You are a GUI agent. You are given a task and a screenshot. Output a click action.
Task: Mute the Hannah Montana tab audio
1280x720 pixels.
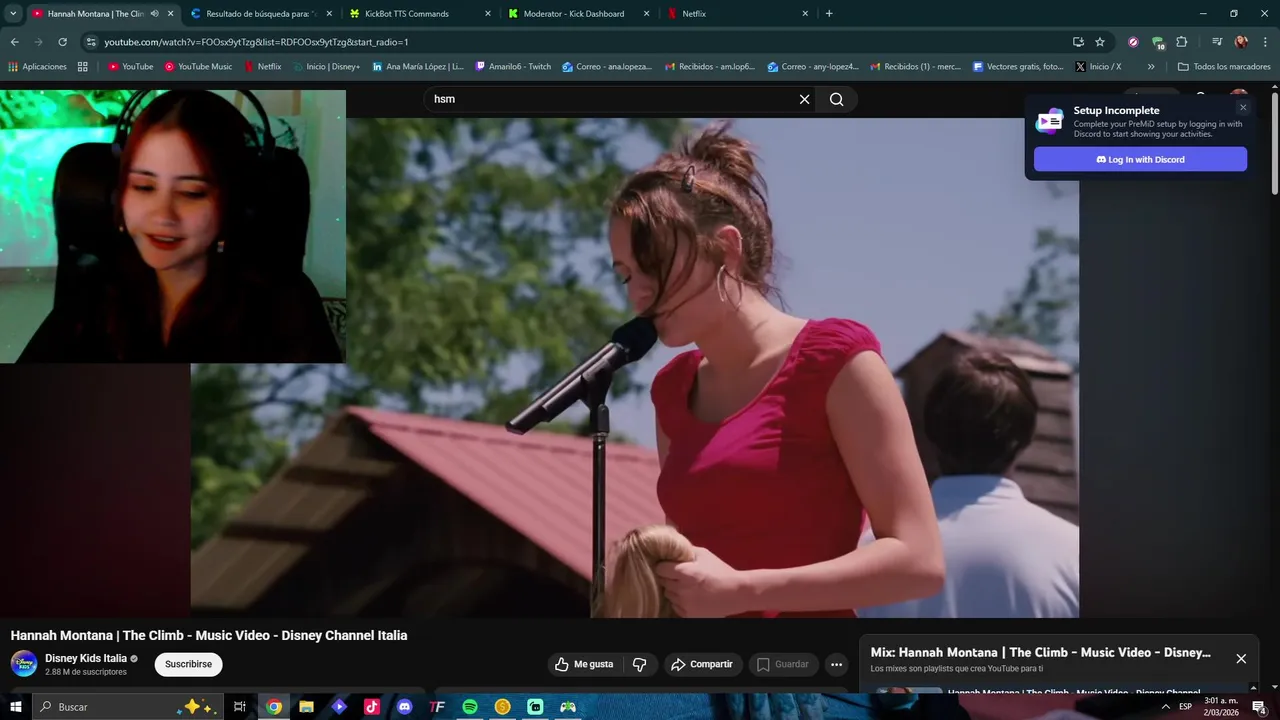click(x=154, y=14)
